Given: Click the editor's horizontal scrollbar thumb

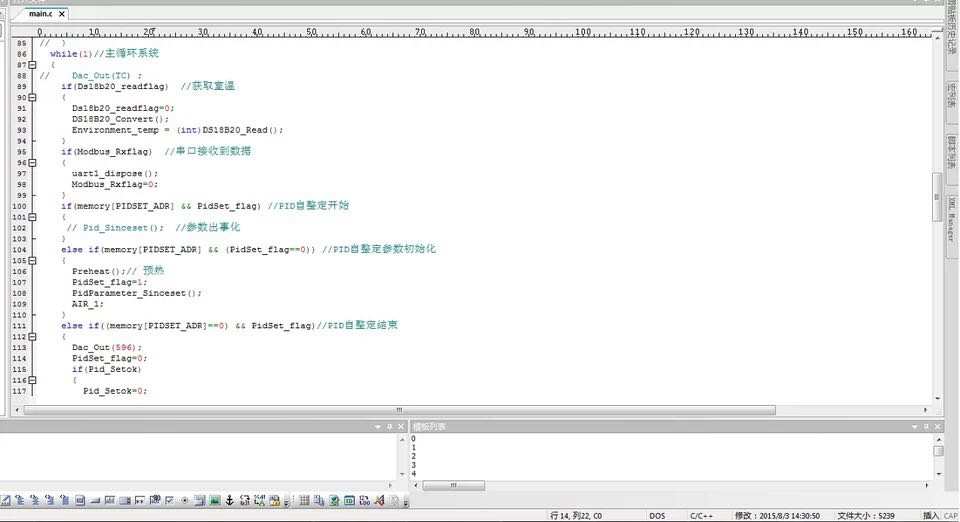Looking at the screenshot, I should point(399,410).
